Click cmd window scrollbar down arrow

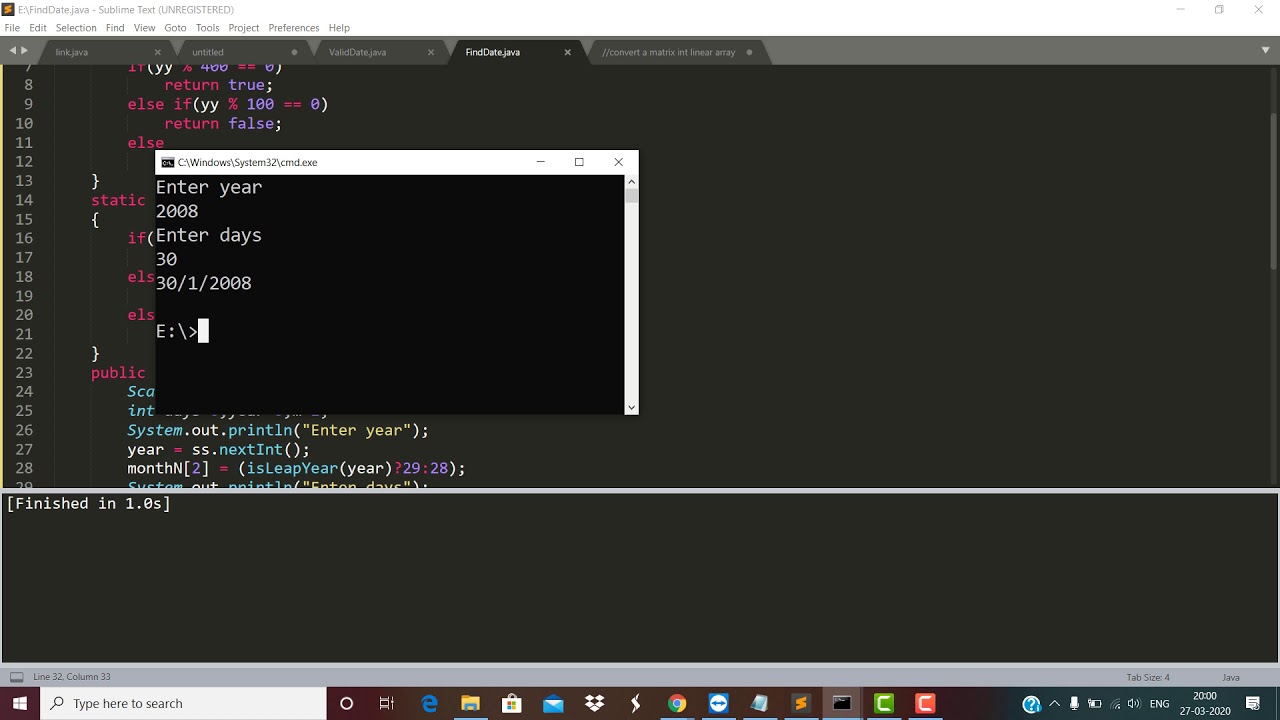click(631, 407)
